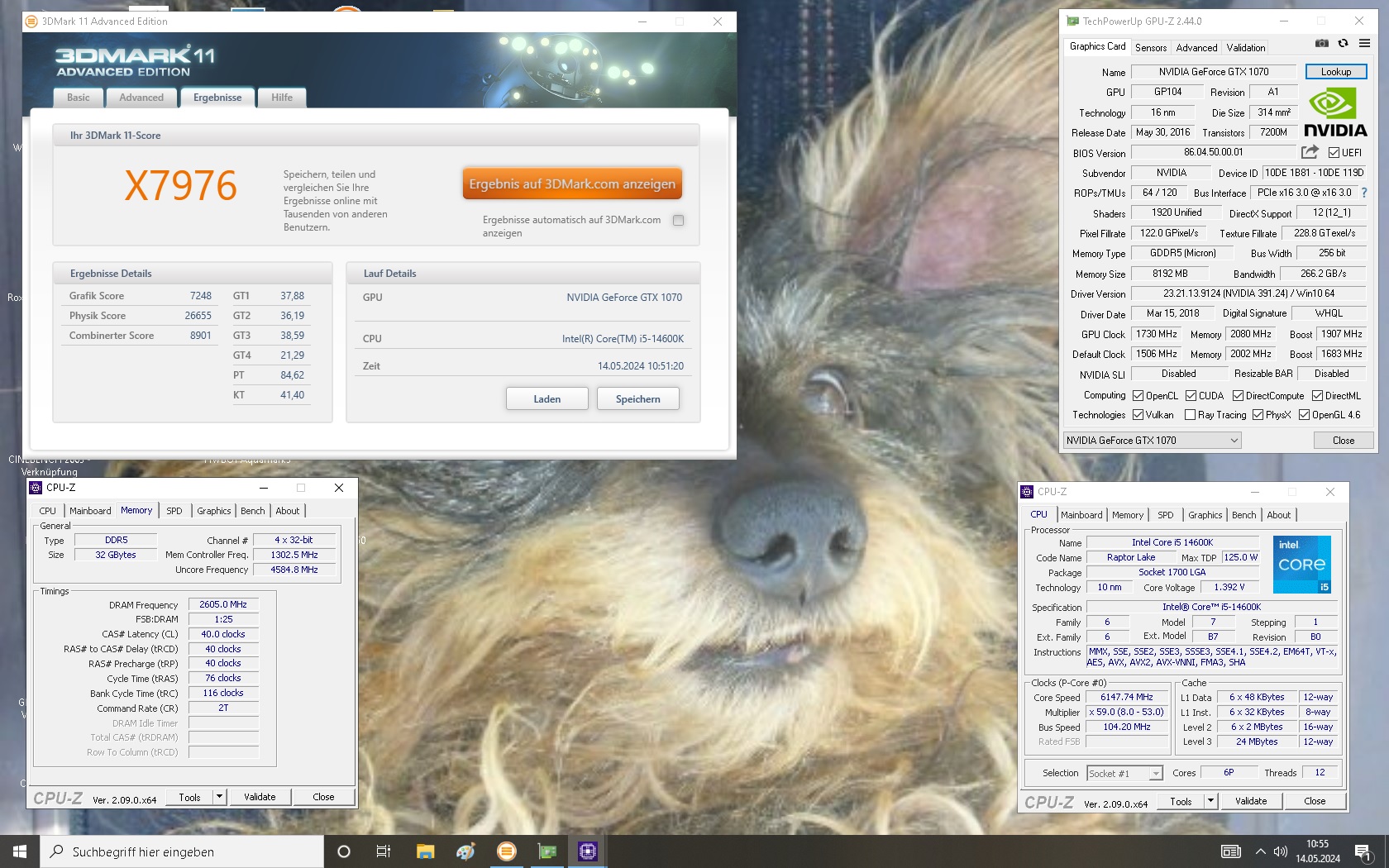Click the Lookup button in GPU-Z
Viewport: 1389px width, 868px height.
coord(1336,72)
